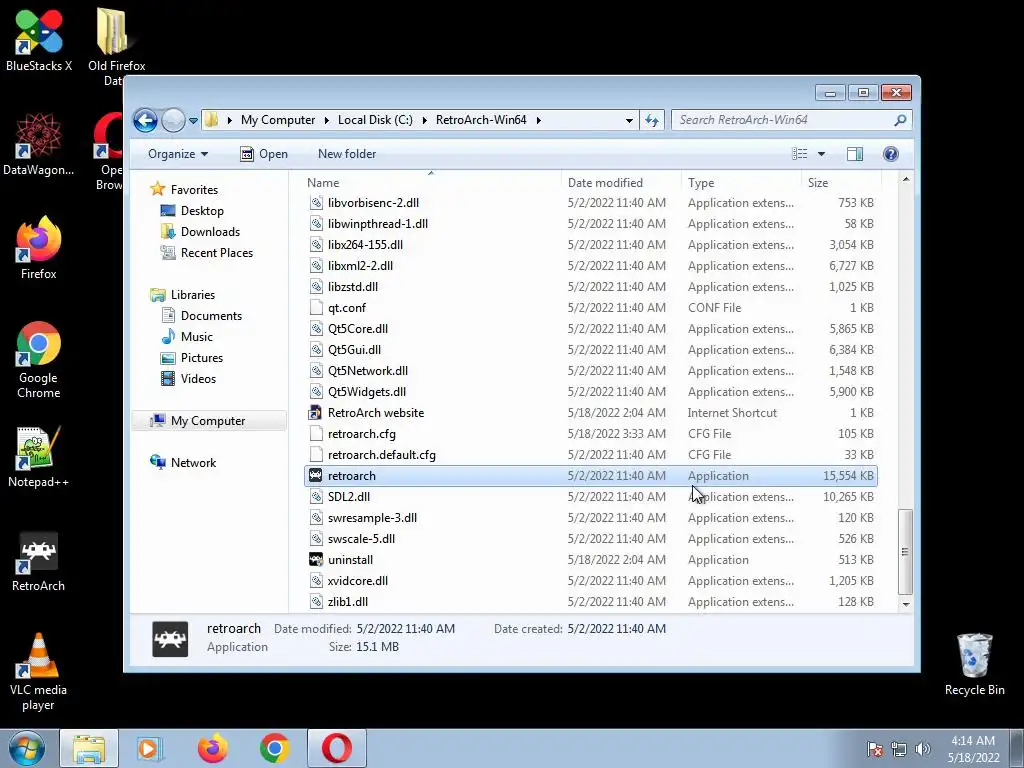
Task: Open the Videos library
Action: point(188,379)
